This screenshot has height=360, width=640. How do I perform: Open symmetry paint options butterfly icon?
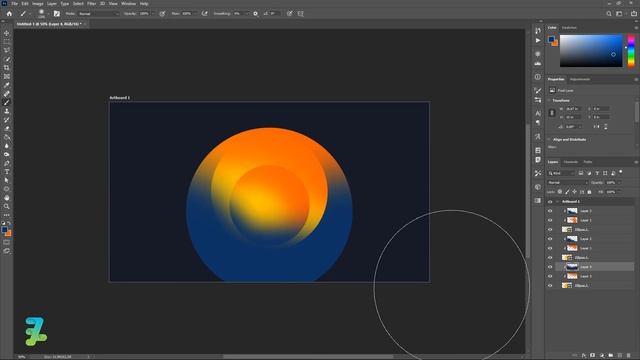click(301, 13)
